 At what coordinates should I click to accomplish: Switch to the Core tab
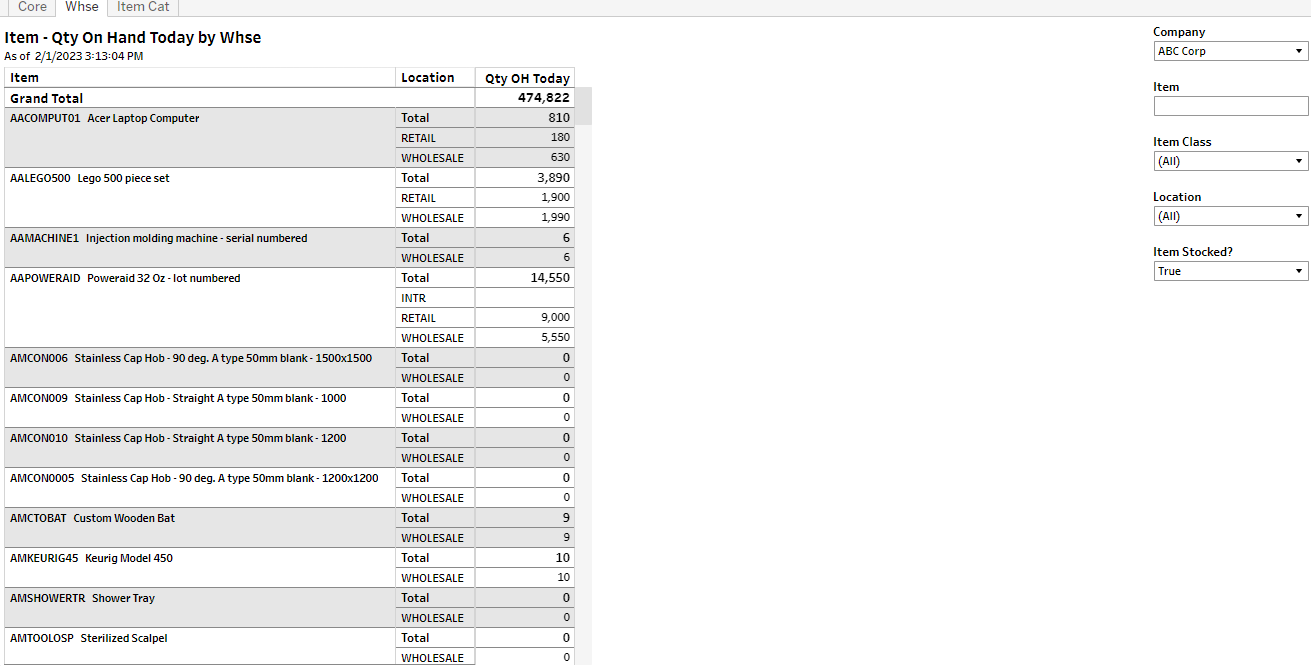pyautogui.click(x=32, y=7)
